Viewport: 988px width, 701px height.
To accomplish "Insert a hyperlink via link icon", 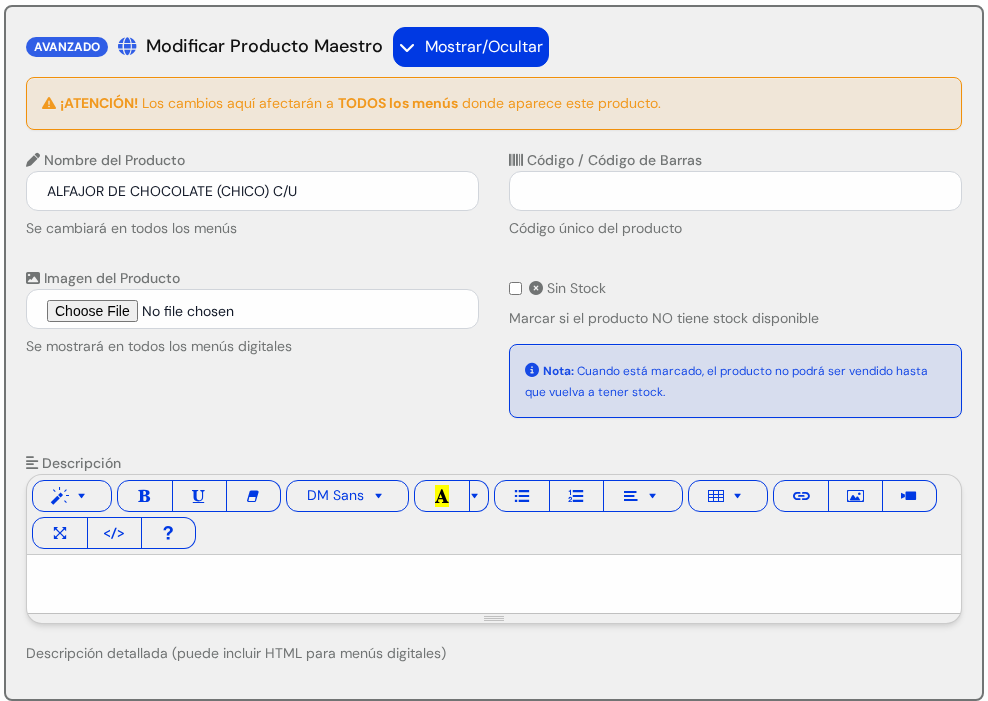I will [801, 496].
